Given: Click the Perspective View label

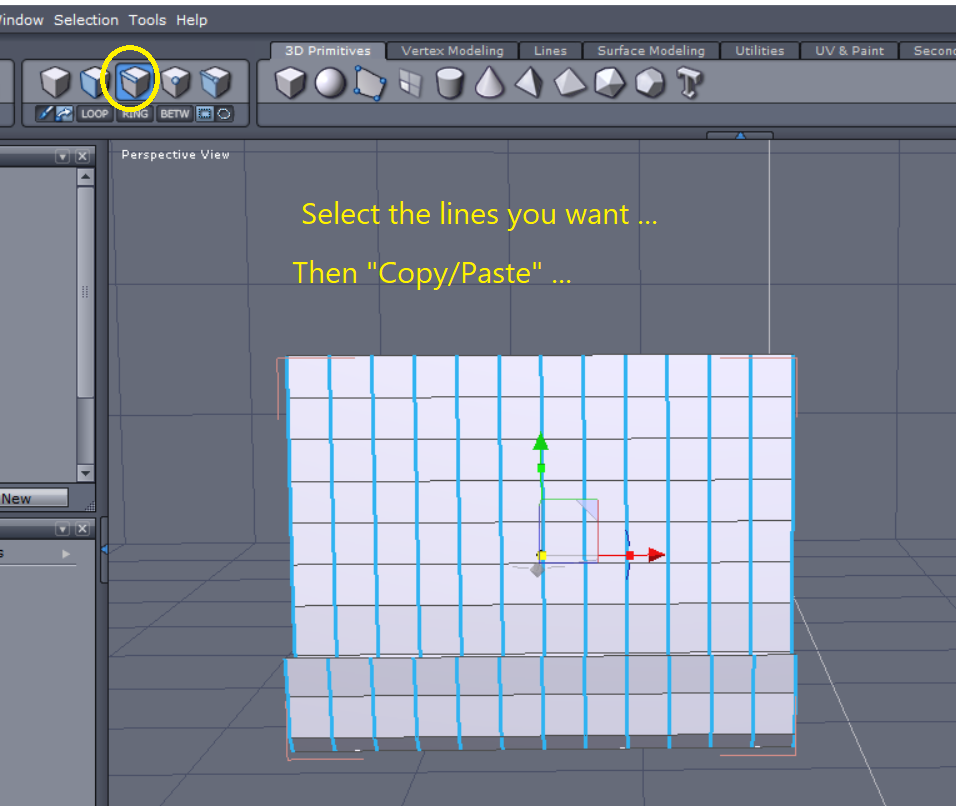Looking at the screenshot, I should pyautogui.click(x=176, y=155).
